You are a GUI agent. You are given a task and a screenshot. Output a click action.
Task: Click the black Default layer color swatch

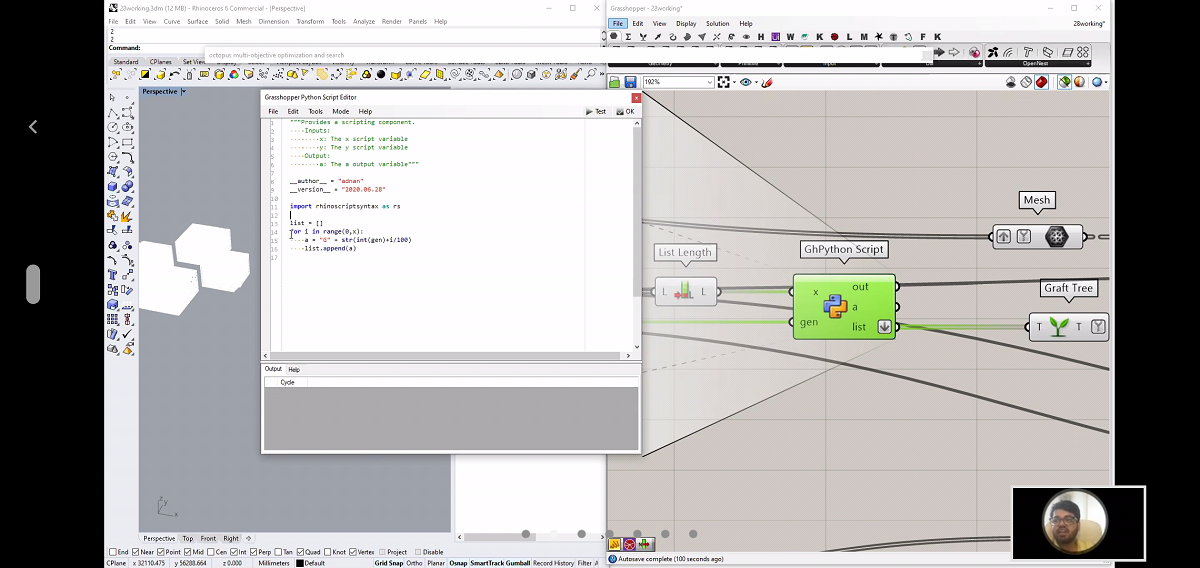300,563
